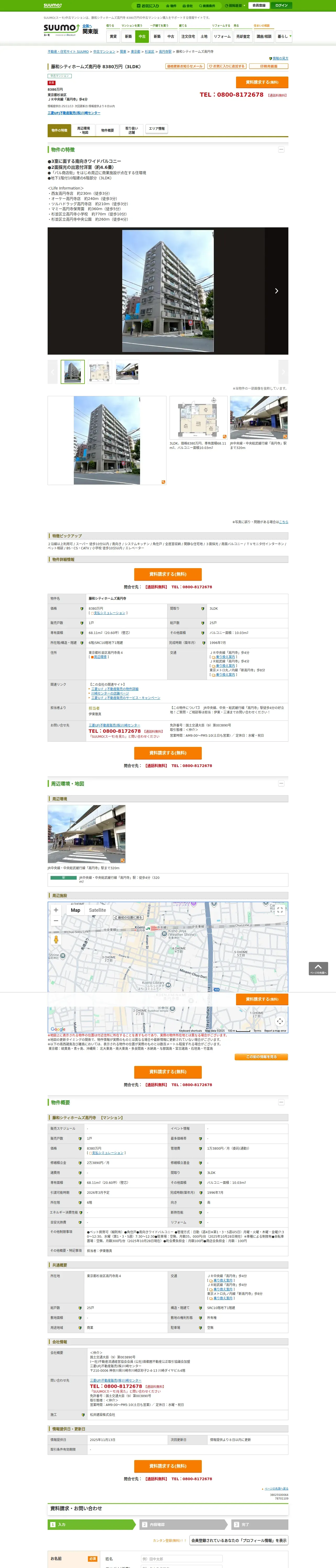The width and height of the screenshot is (336, 1568).
Task: Toggle the map fullscreen view
Action: point(280,910)
